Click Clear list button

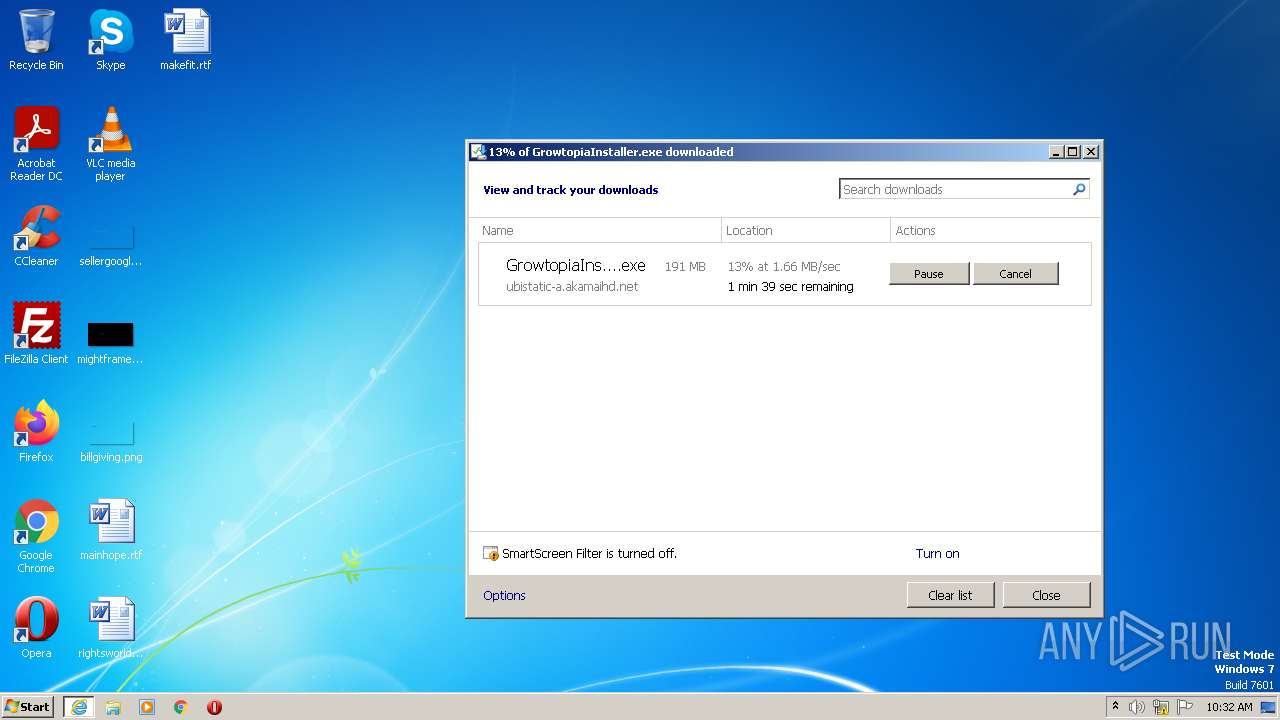click(950, 595)
